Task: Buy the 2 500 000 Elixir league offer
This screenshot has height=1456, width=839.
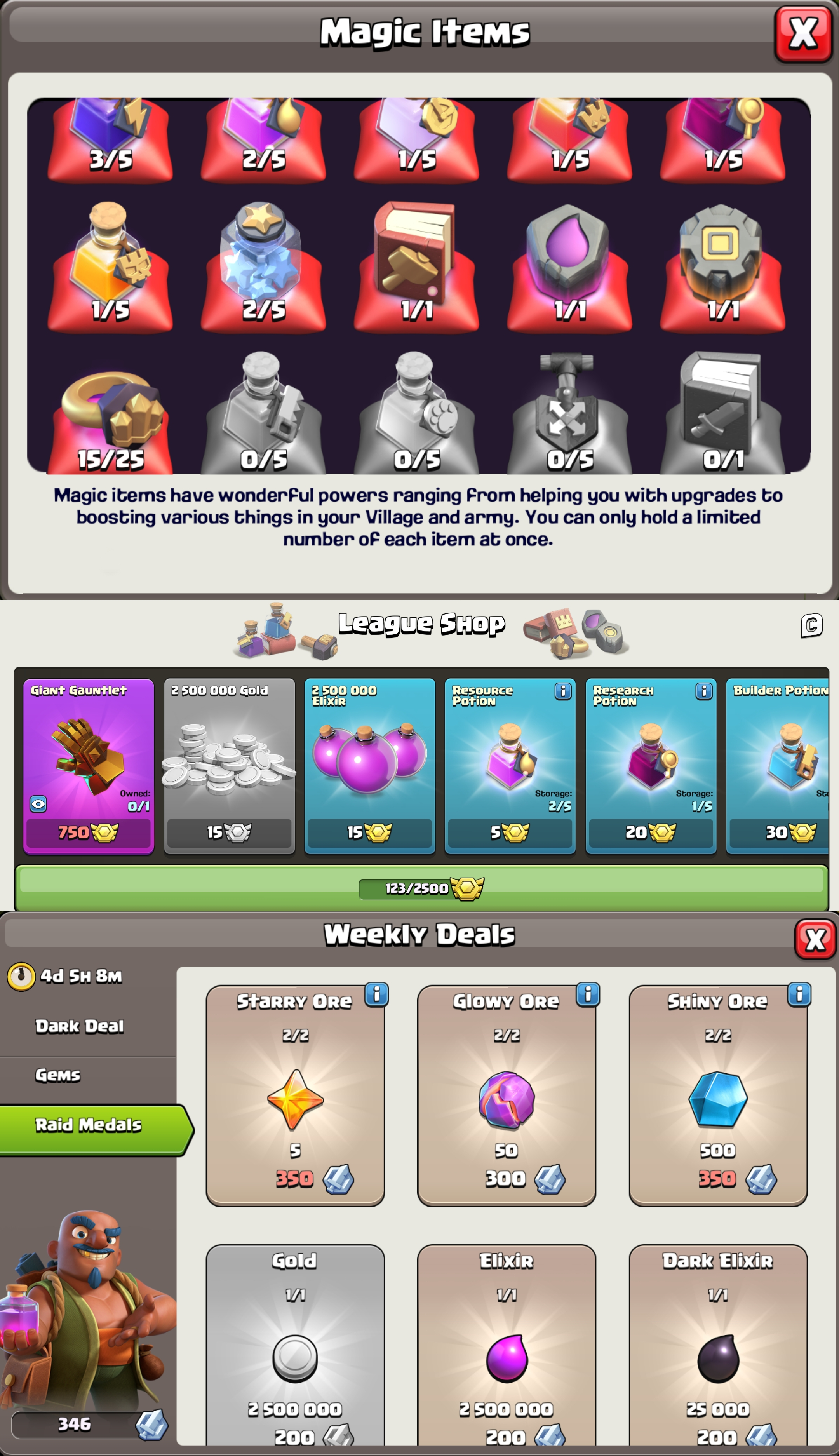Action: pos(369,832)
